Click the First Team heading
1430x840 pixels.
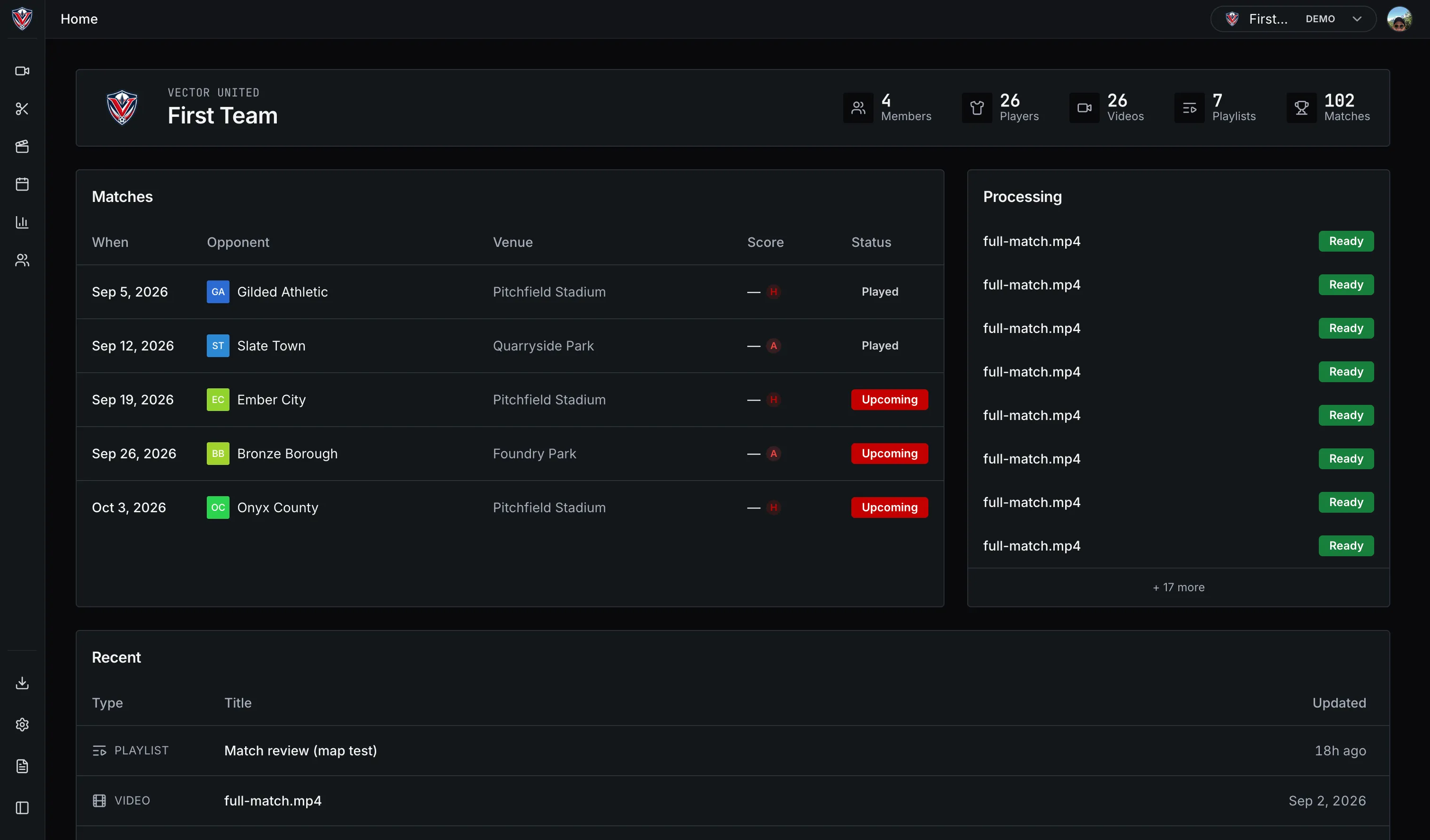[222, 116]
